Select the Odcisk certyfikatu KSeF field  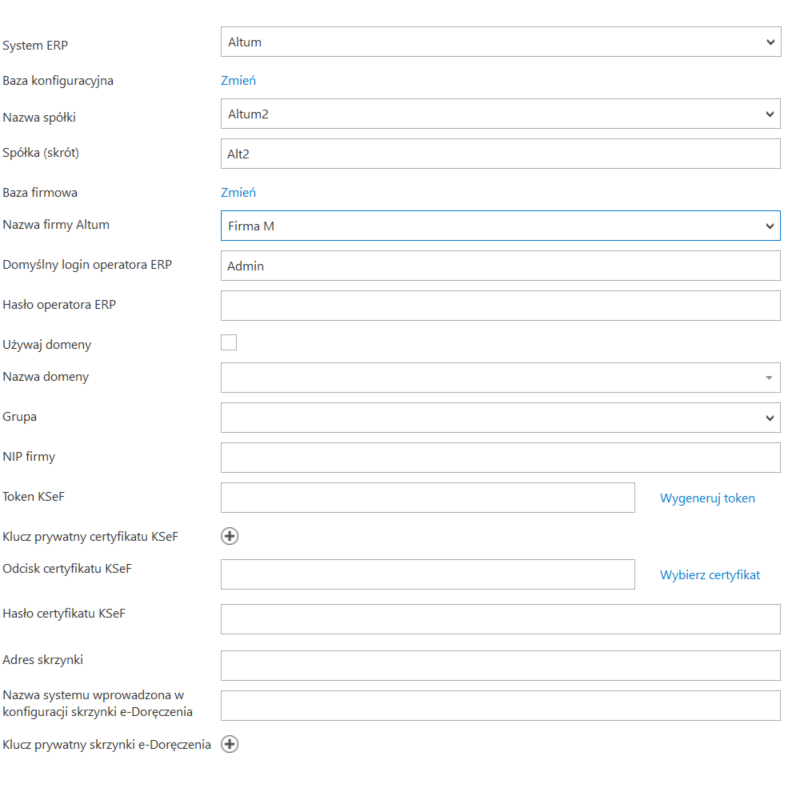point(427,574)
